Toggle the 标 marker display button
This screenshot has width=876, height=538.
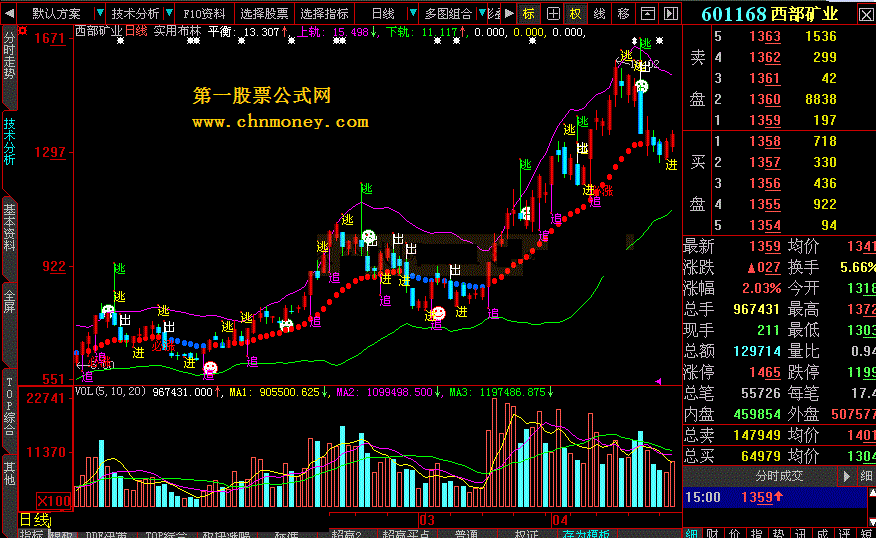coord(529,13)
